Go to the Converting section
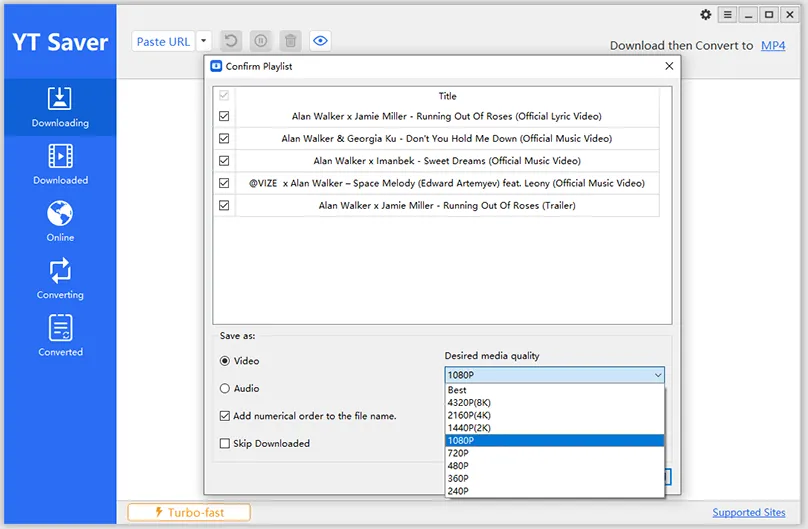Image resolution: width=808 pixels, height=529 pixels. (60, 279)
